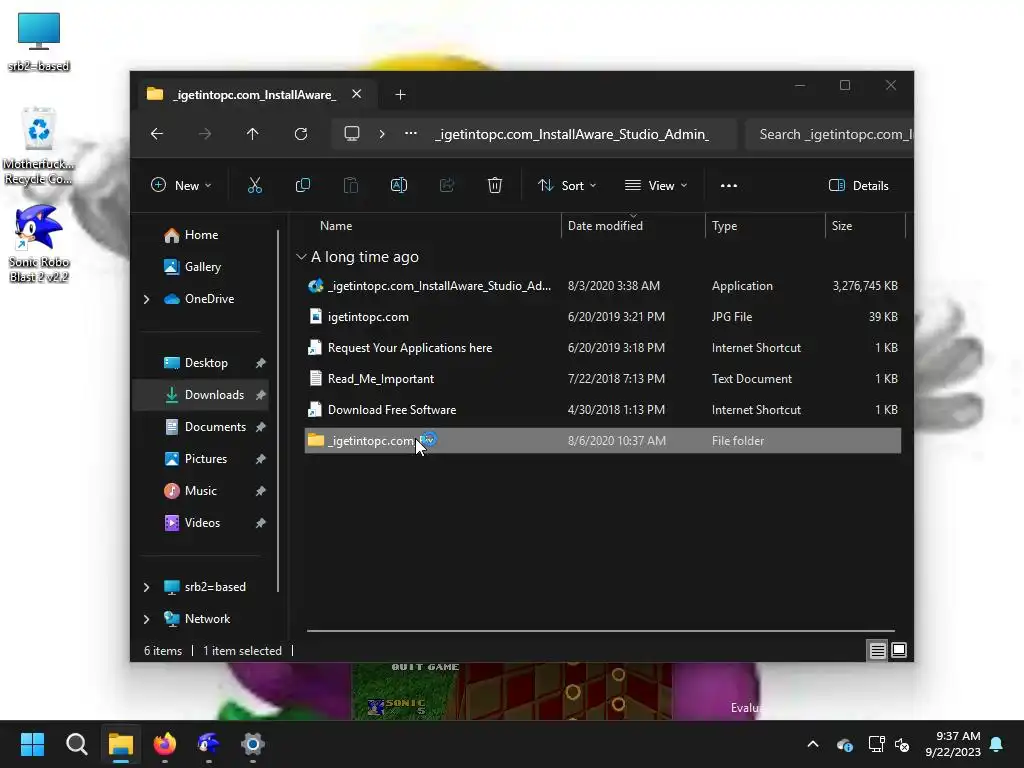
Task: Open the Sonic app in the taskbar
Action: [x=208, y=743]
